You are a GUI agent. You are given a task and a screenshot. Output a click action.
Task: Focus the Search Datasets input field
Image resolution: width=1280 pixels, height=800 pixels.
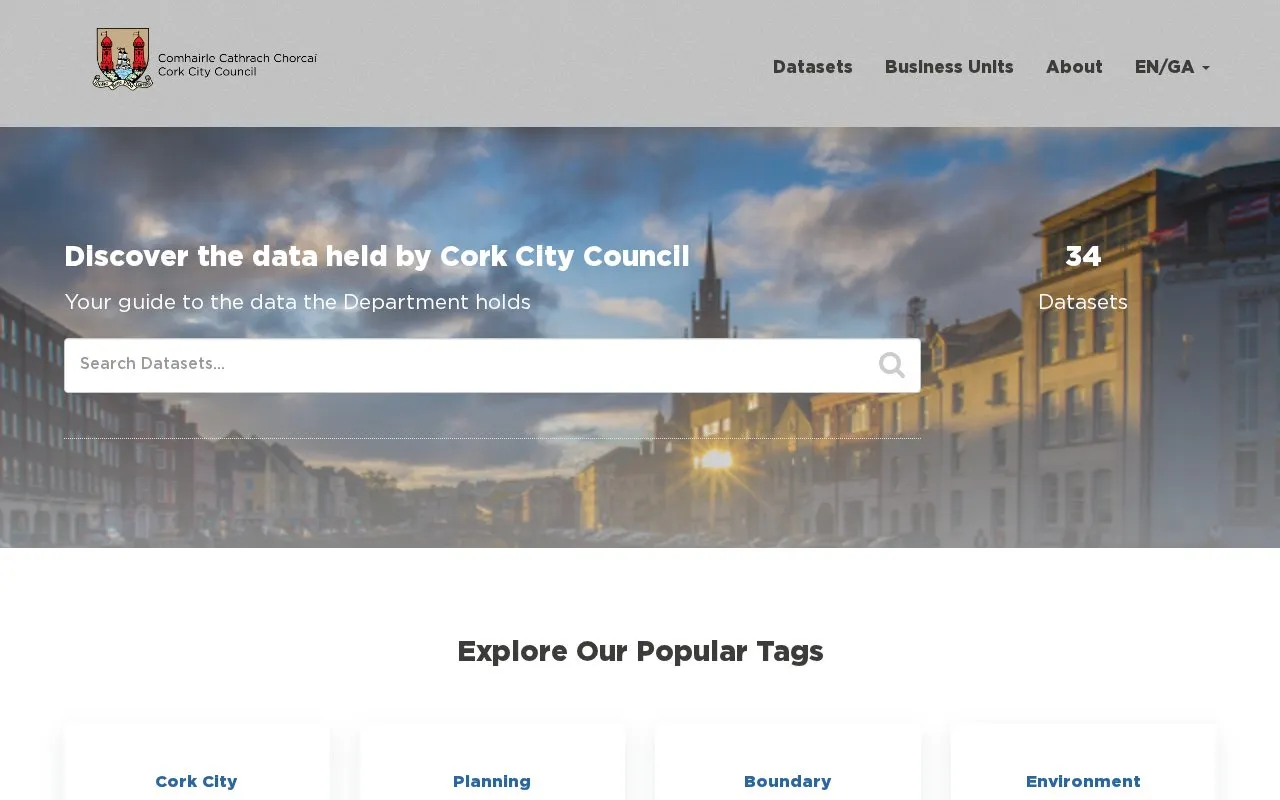coord(492,365)
